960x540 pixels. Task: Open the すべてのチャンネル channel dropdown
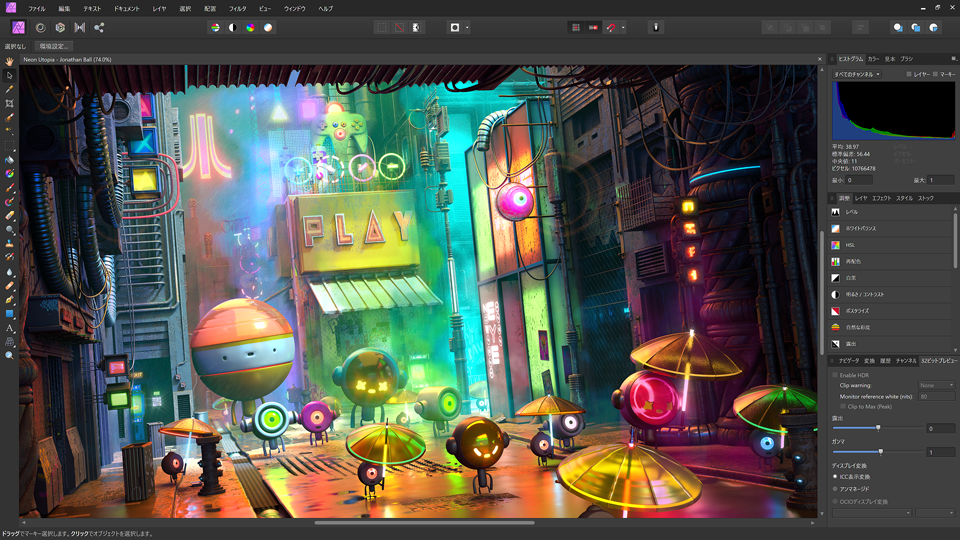(857, 74)
